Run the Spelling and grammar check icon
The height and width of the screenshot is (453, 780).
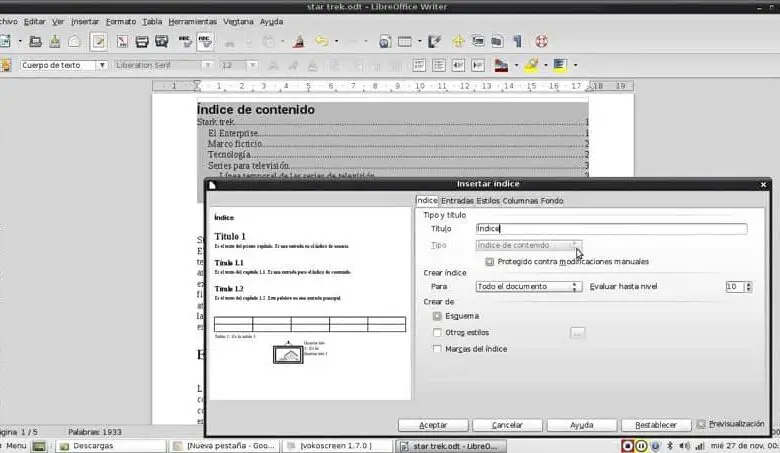click(x=185, y=42)
